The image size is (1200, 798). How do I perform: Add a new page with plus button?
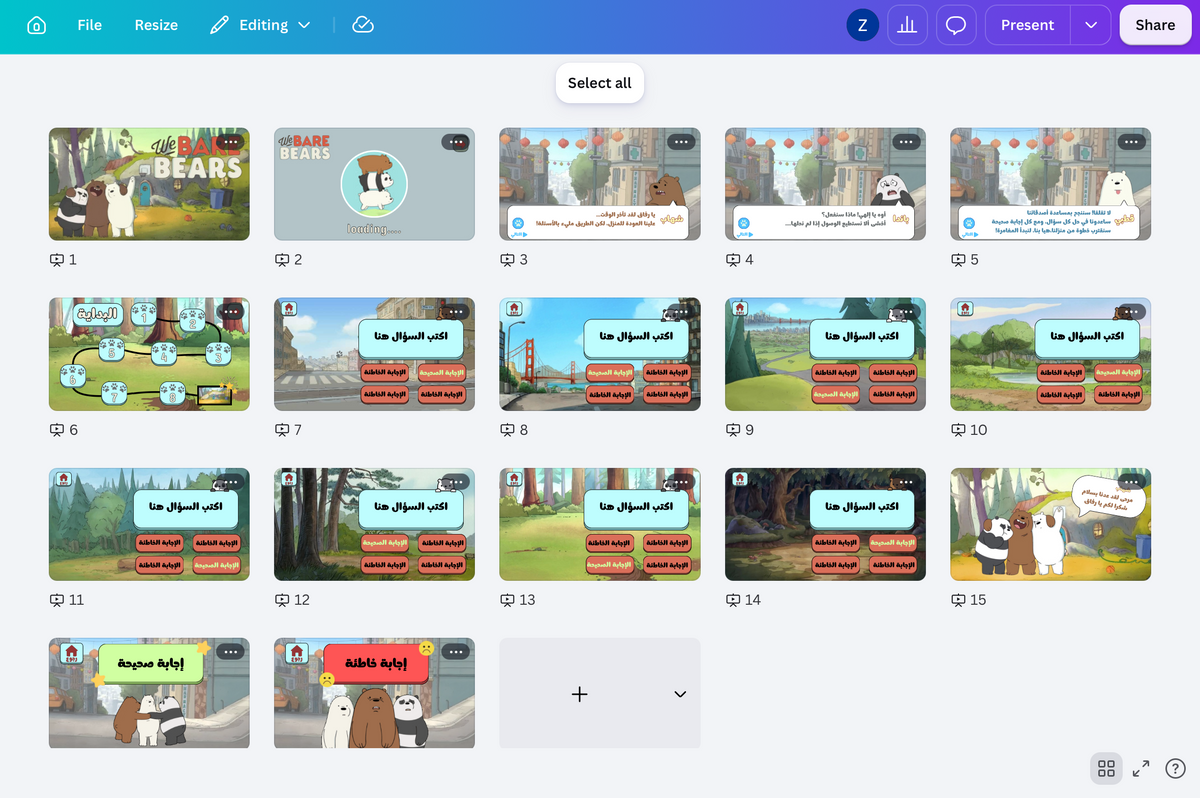pos(580,694)
